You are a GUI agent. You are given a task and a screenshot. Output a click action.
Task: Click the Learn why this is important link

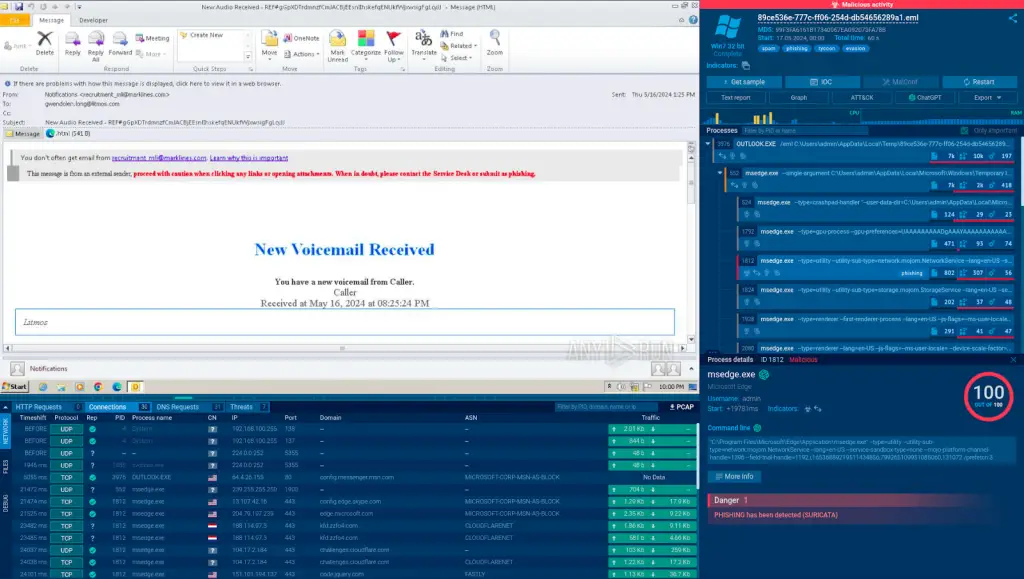click(249, 158)
